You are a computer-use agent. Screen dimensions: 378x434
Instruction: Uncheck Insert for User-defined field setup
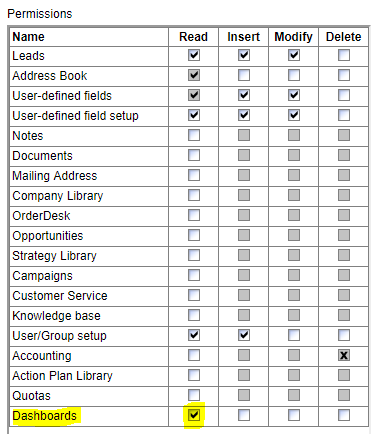point(244,115)
